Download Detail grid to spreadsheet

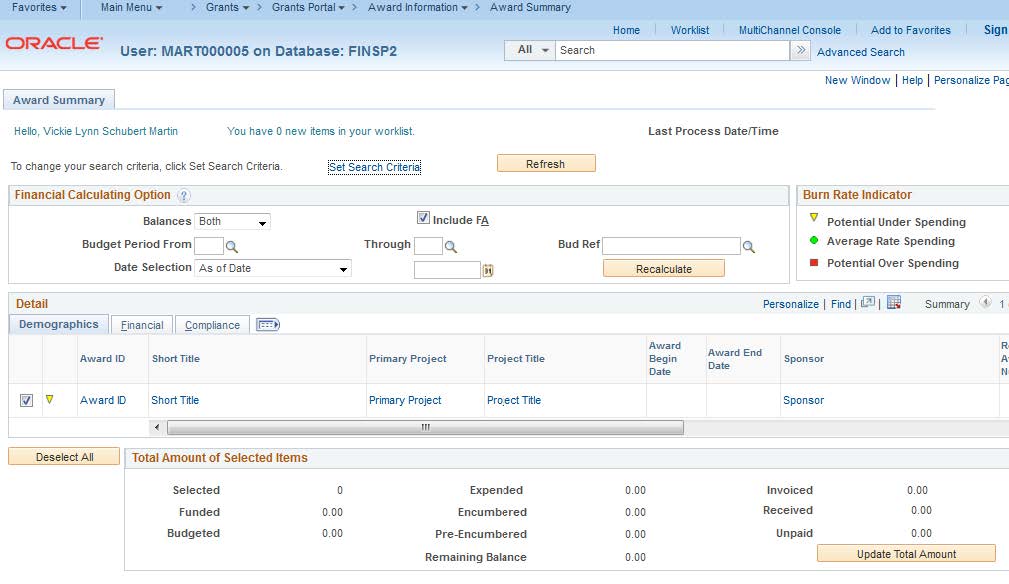click(x=894, y=302)
